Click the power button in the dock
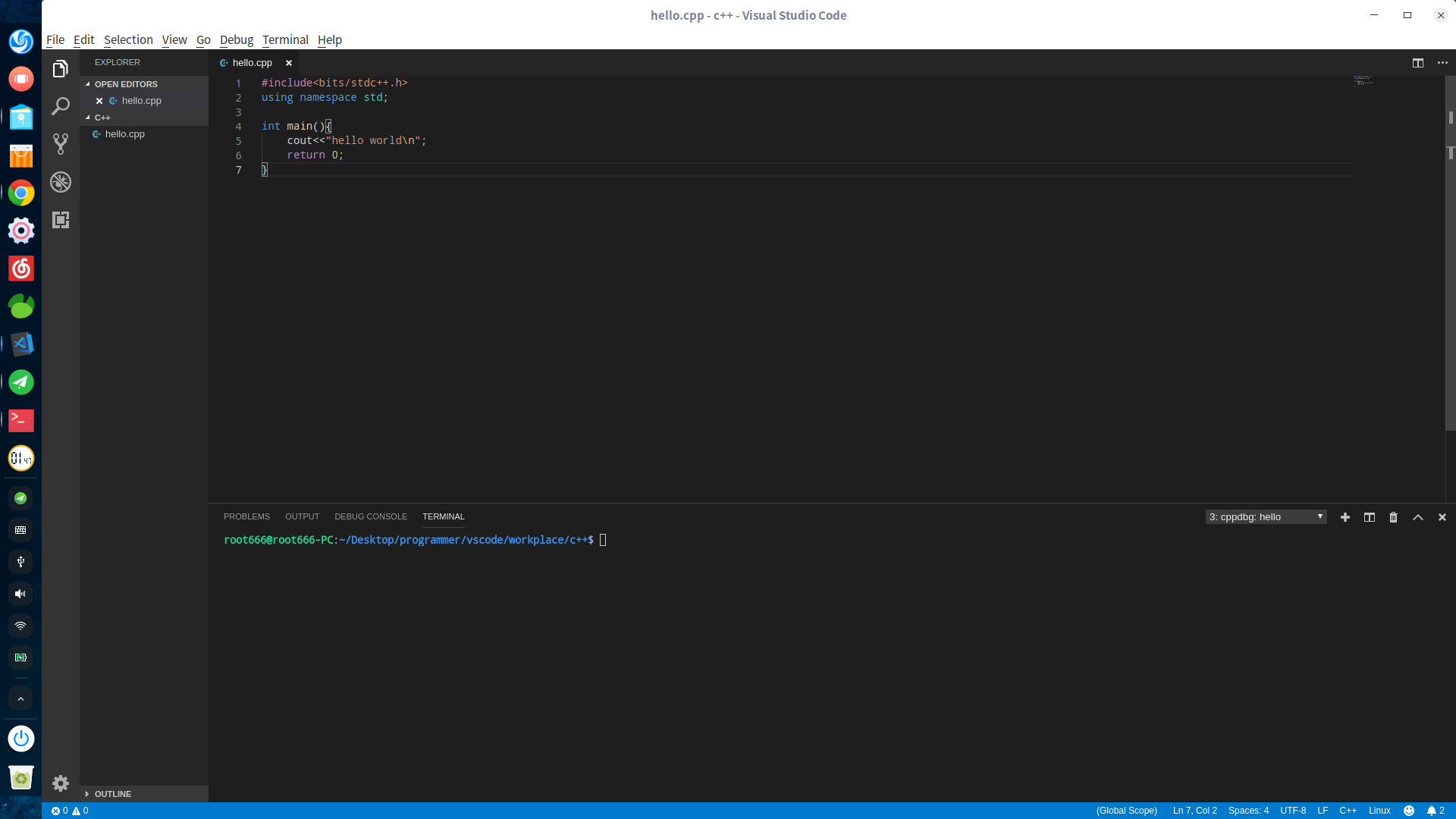The height and width of the screenshot is (819, 1456). pyautogui.click(x=21, y=739)
